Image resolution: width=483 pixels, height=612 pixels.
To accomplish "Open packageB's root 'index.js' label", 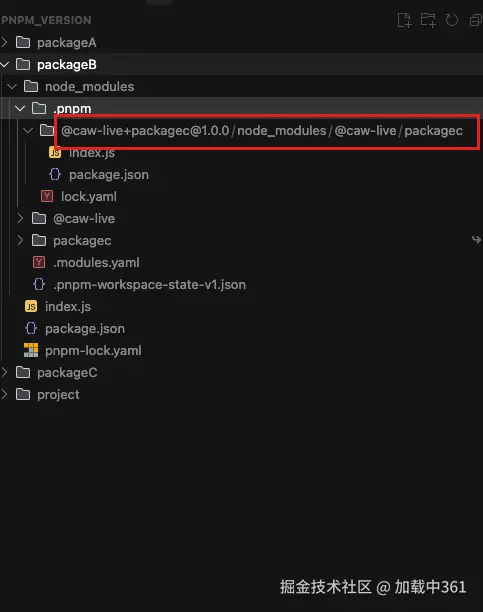I will point(68,307).
